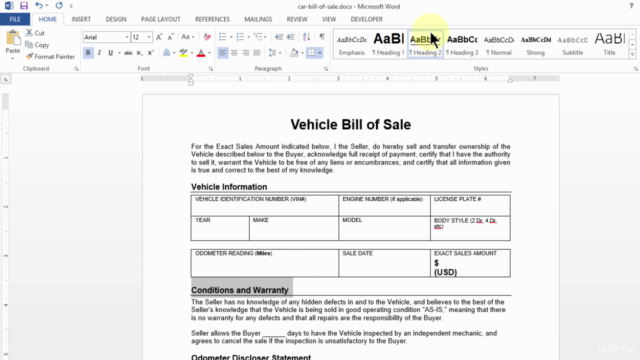Expand the Clipboard pane launcher
Viewport: 640px width, 360px height.
coord(76,69)
